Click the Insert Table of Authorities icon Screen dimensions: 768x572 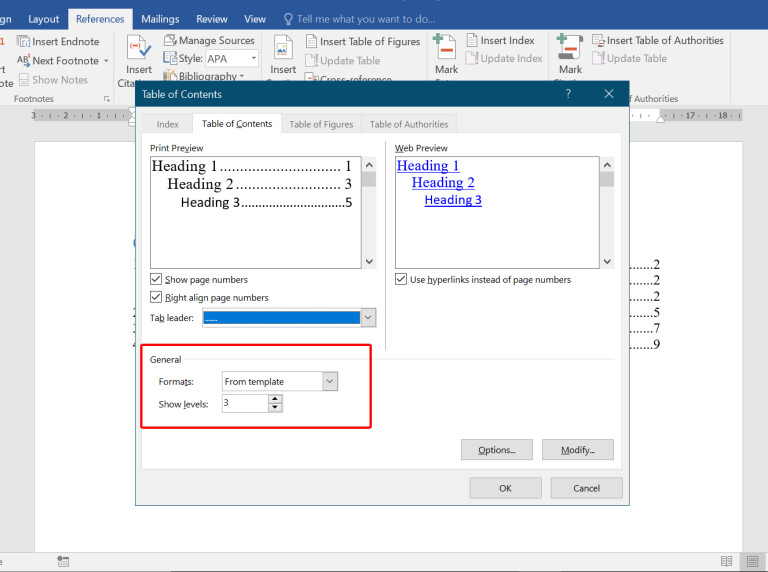coord(597,41)
